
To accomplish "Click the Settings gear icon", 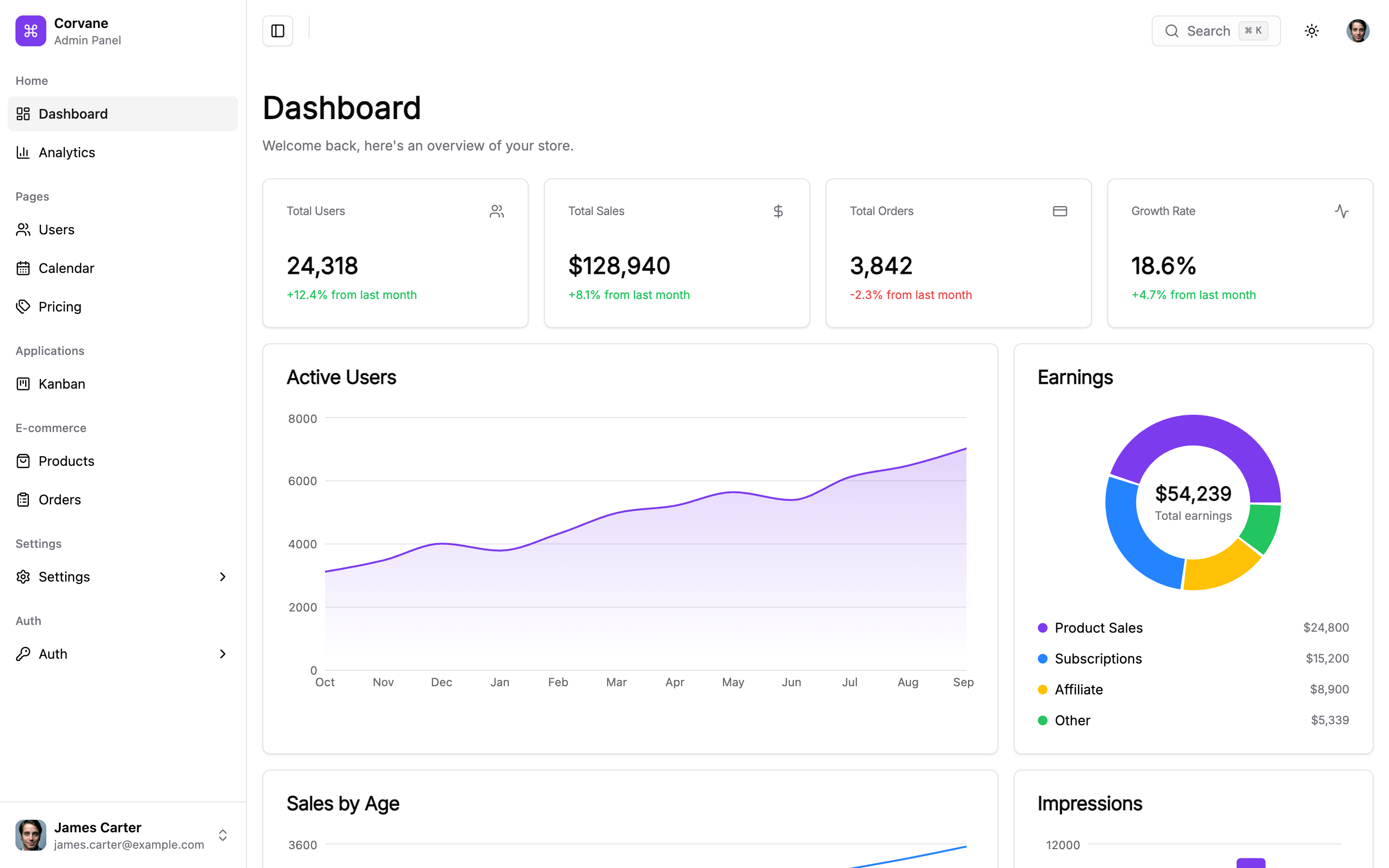I will [x=23, y=576].
